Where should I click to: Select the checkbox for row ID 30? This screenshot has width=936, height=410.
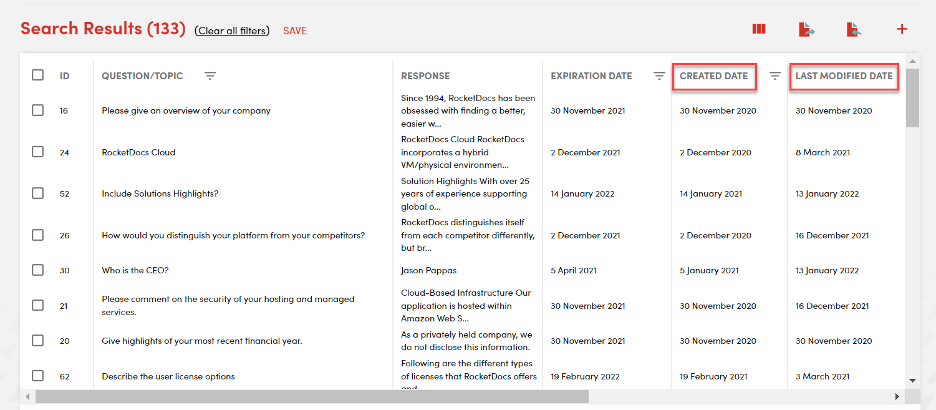tap(38, 270)
